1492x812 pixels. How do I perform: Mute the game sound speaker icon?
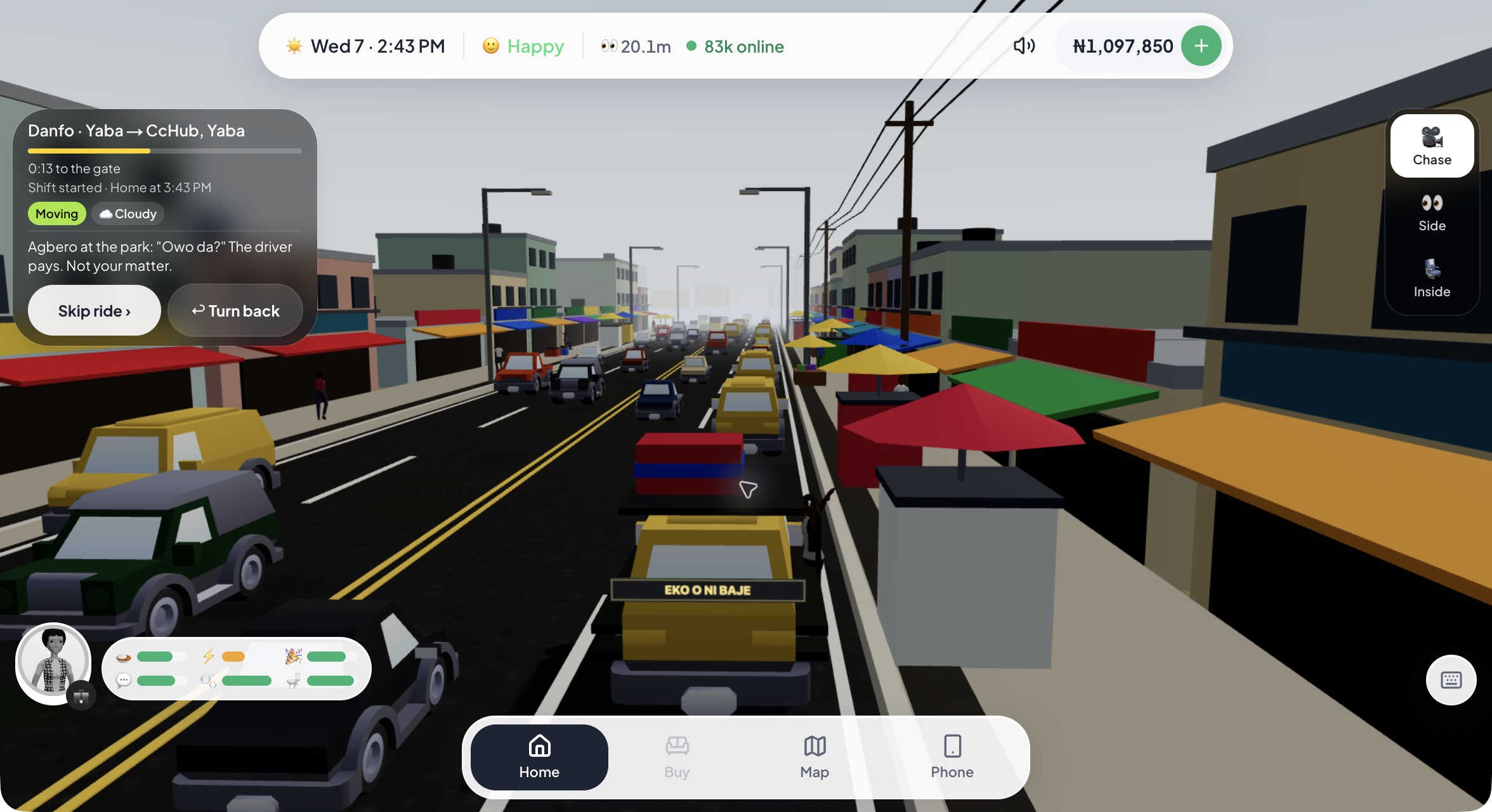(x=1024, y=46)
